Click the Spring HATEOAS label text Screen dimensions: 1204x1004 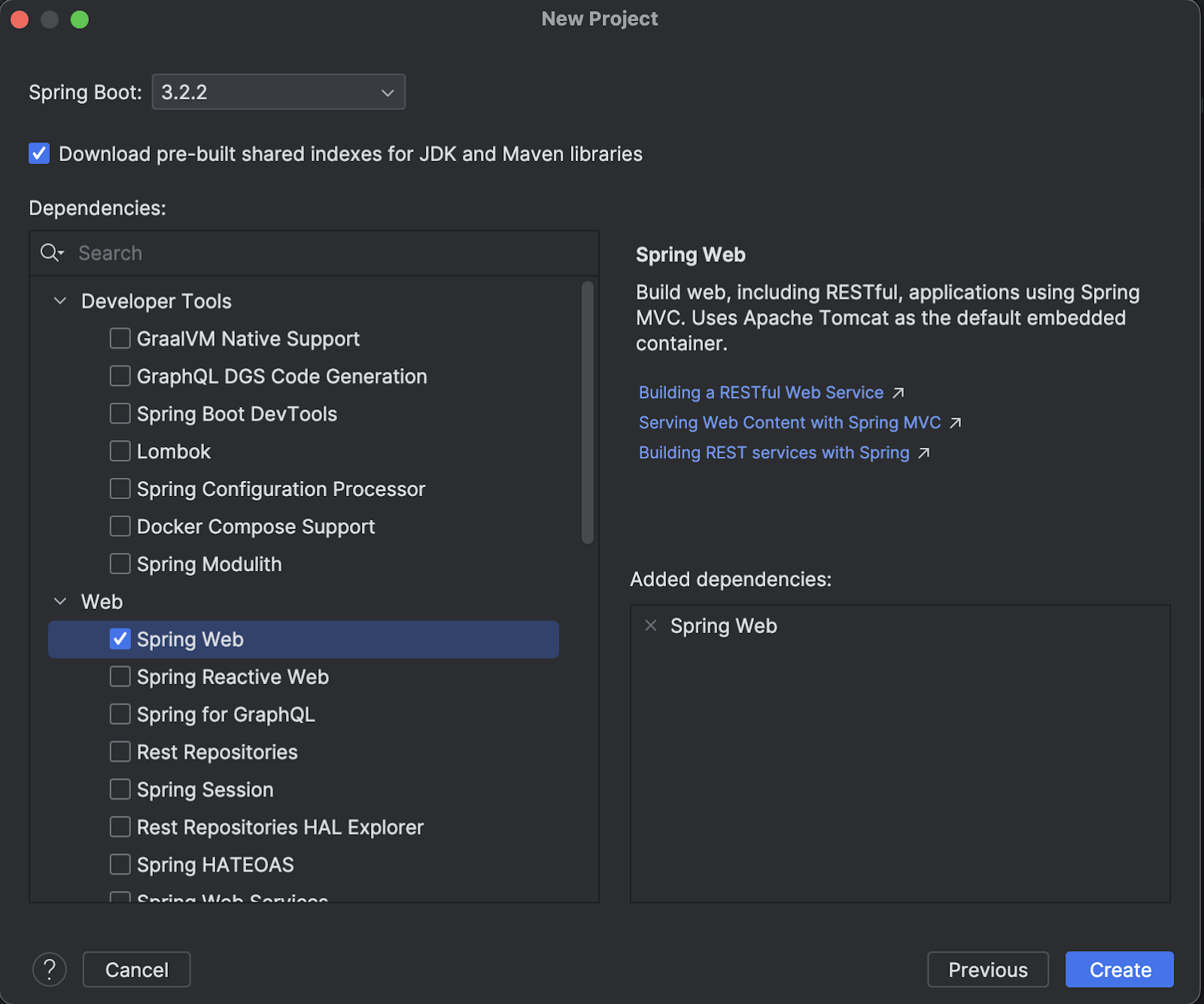click(x=215, y=865)
